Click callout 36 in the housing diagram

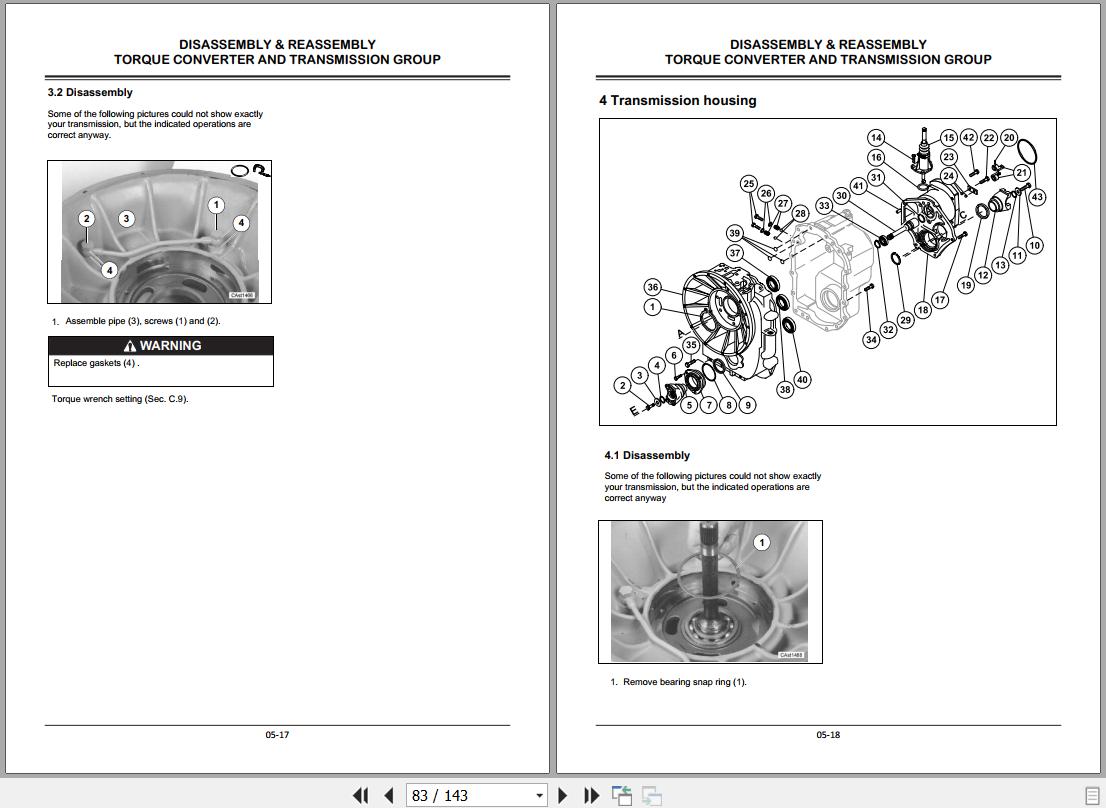click(653, 287)
